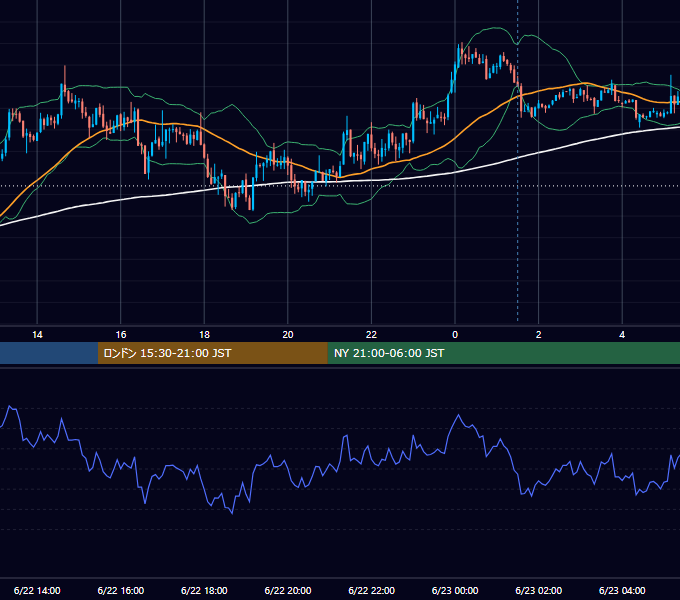Click the ロンドン 15:30-21:00 JST session bar
The width and height of the screenshot is (680, 600).
click(x=212, y=353)
